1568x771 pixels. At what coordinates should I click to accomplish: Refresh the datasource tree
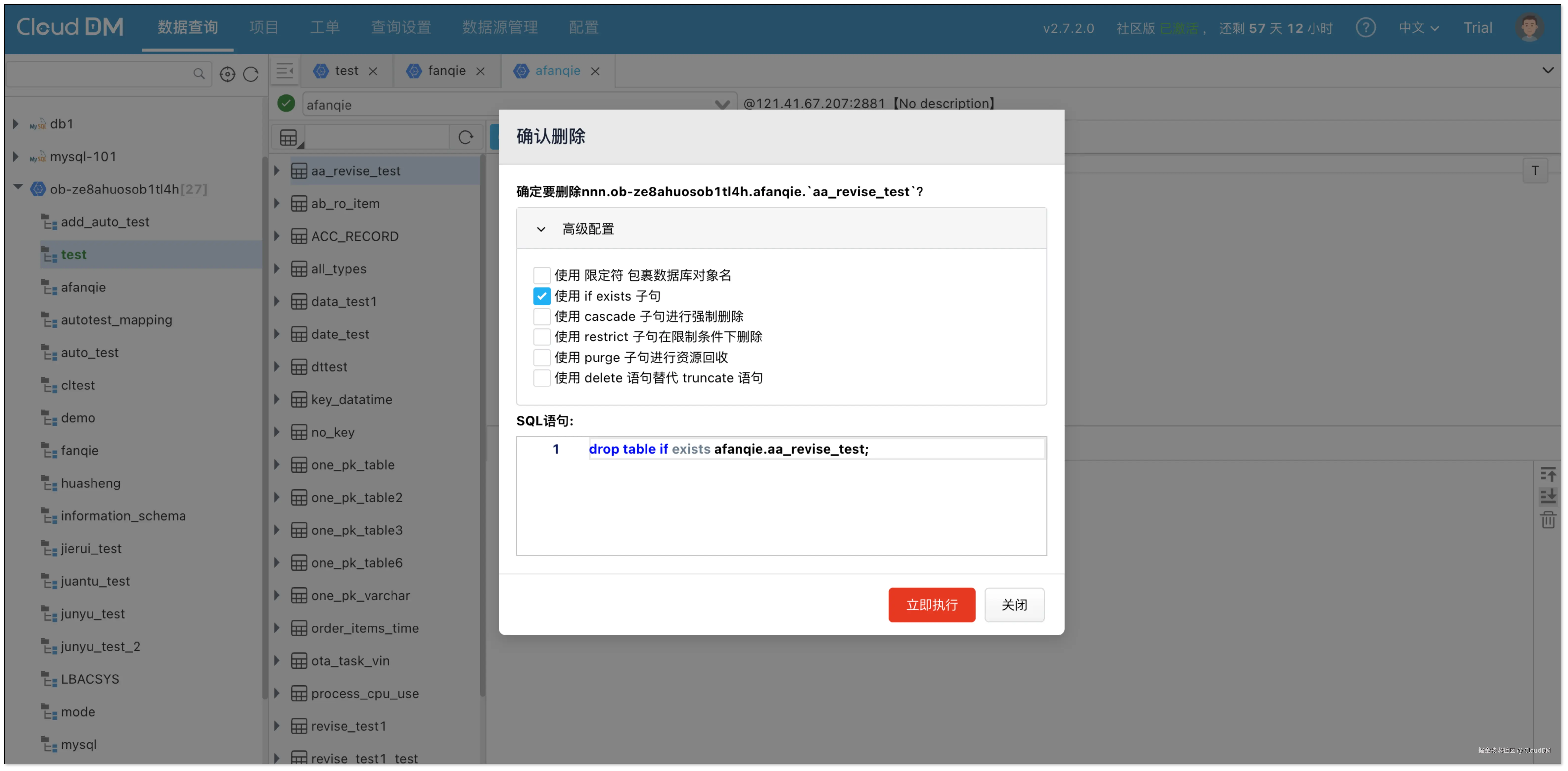tap(251, 74)
